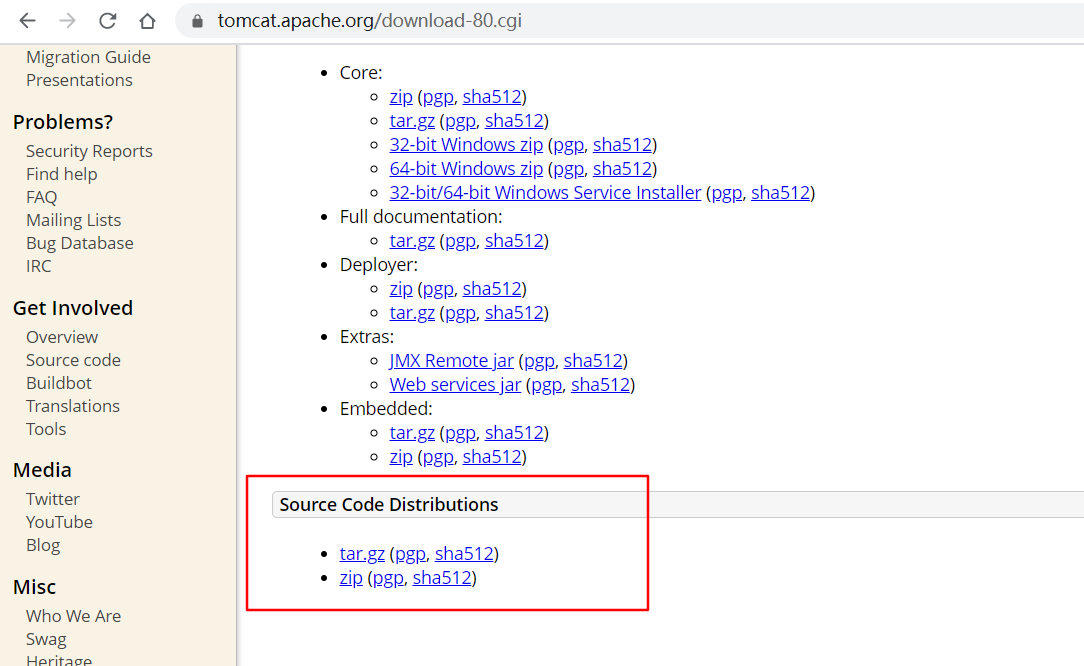Download the 32-bit Windows zip
Screen dimensions: 1084x666
(466, 145)
